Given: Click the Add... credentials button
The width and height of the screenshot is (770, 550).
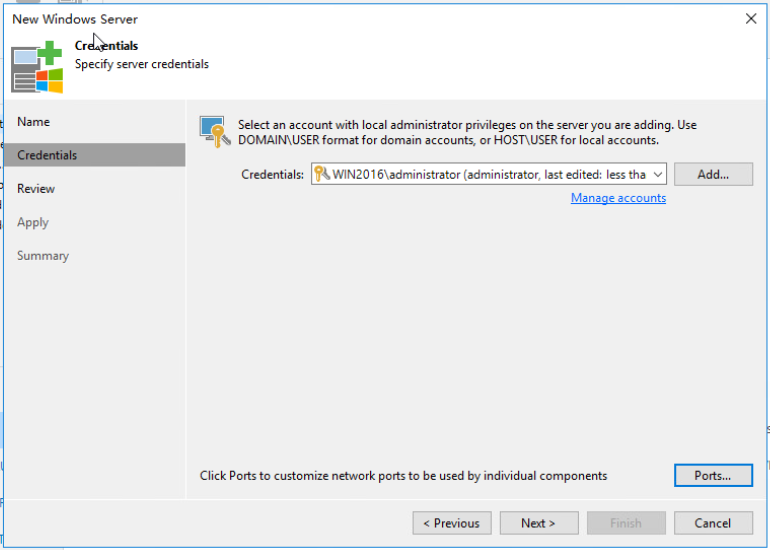Looking at the screenshot, I should click(x=713, y=174).
